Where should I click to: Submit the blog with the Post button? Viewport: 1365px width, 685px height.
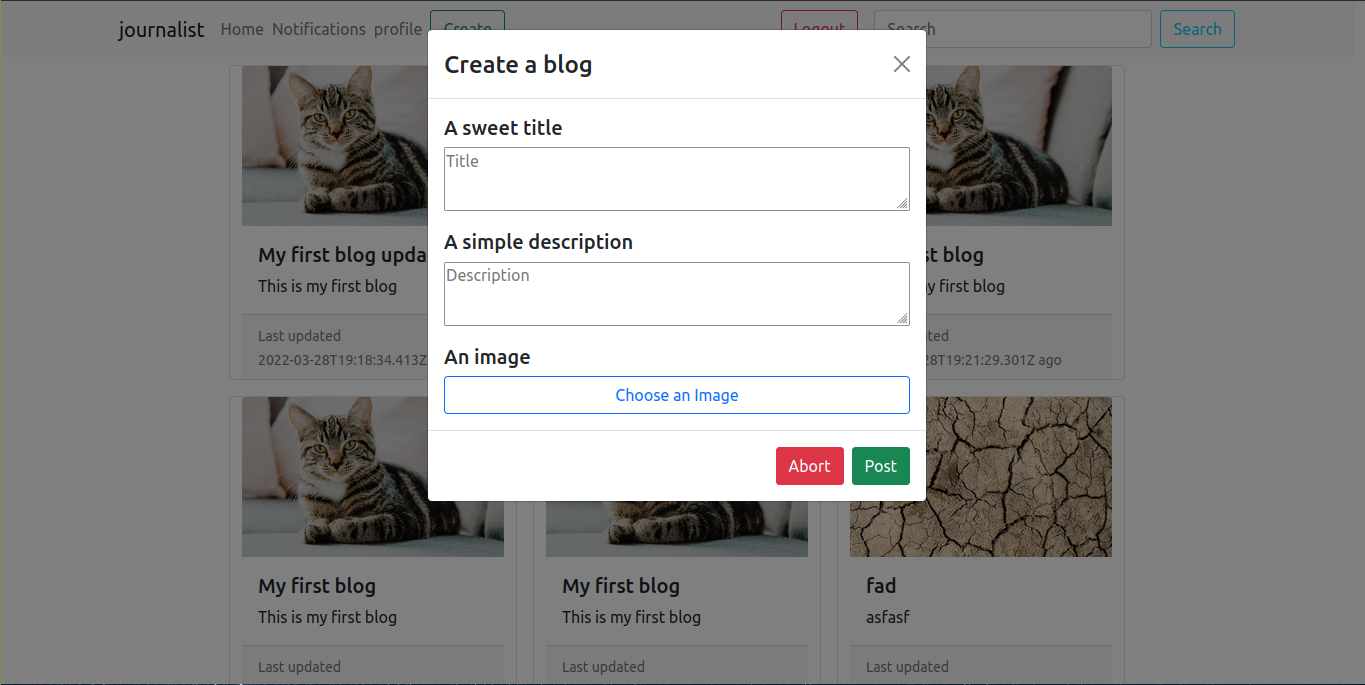[880, 466]
